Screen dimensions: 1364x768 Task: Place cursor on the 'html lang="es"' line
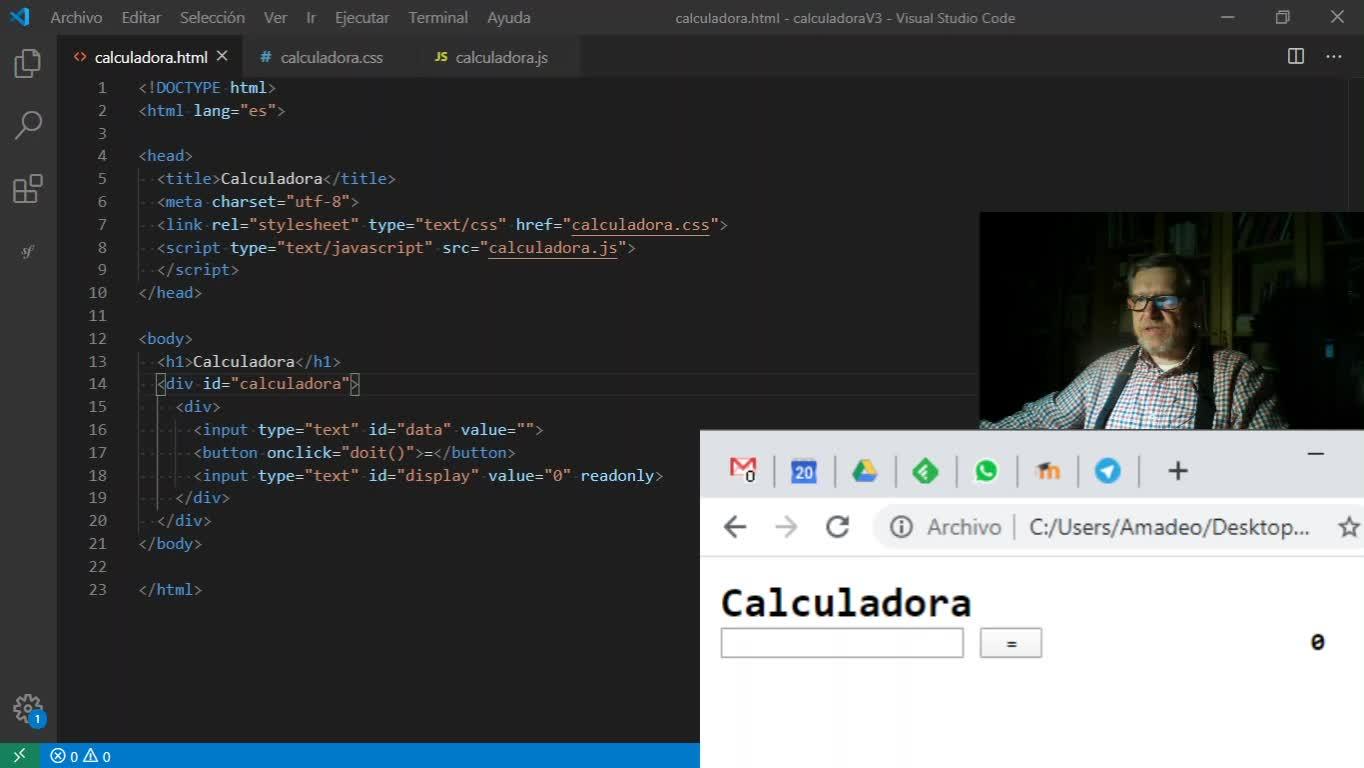click(x=212, y=111)
